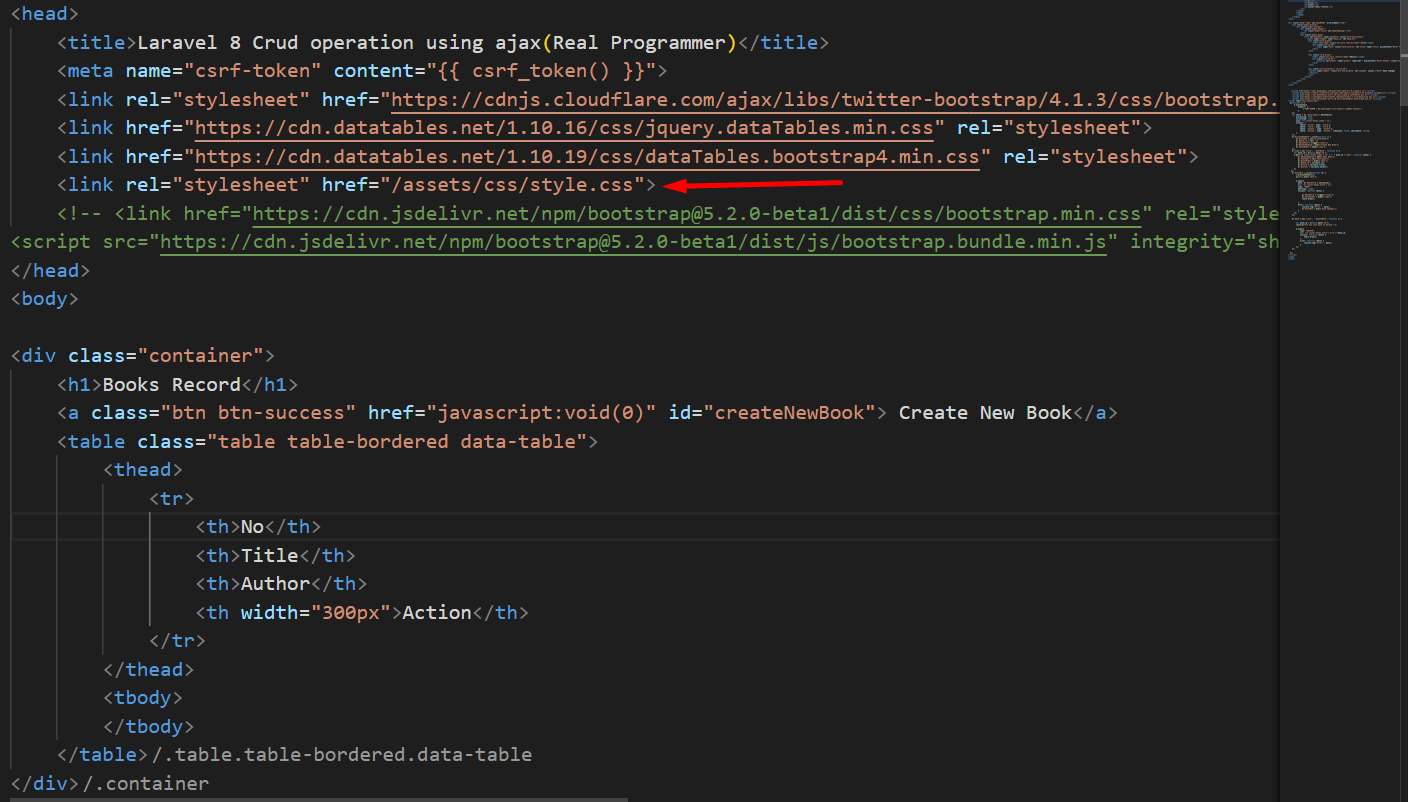Screen dimensions: 1408x802
Task: Click the Action table header text
Action: point(437,612)
